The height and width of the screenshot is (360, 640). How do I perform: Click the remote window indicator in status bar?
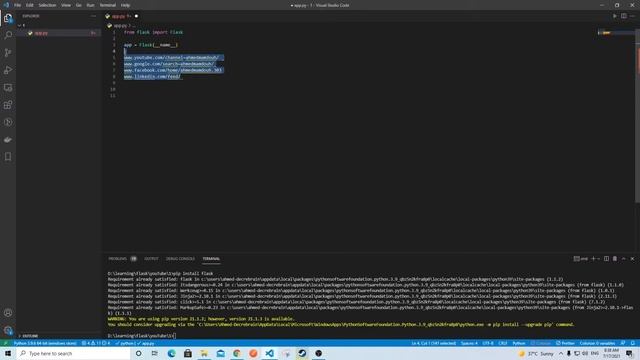(5, 343)
